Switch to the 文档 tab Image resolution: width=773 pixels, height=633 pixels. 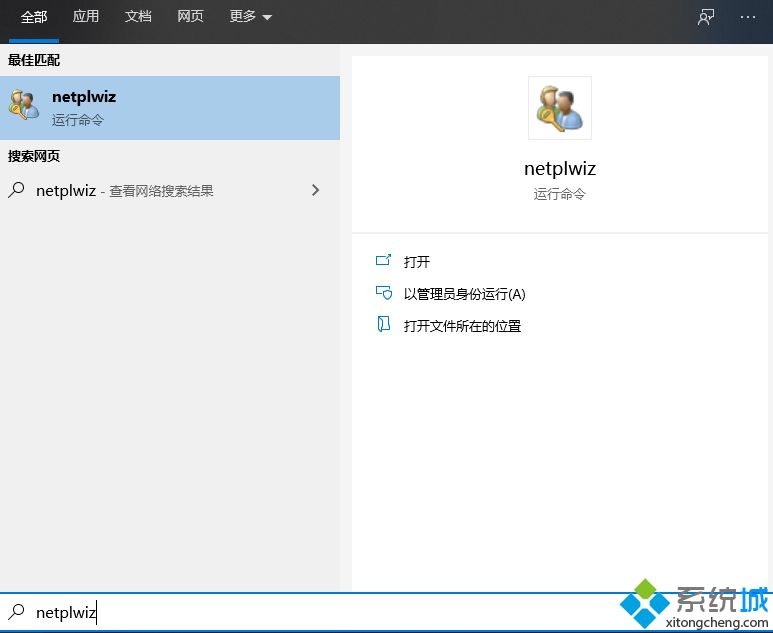point(138,17)
